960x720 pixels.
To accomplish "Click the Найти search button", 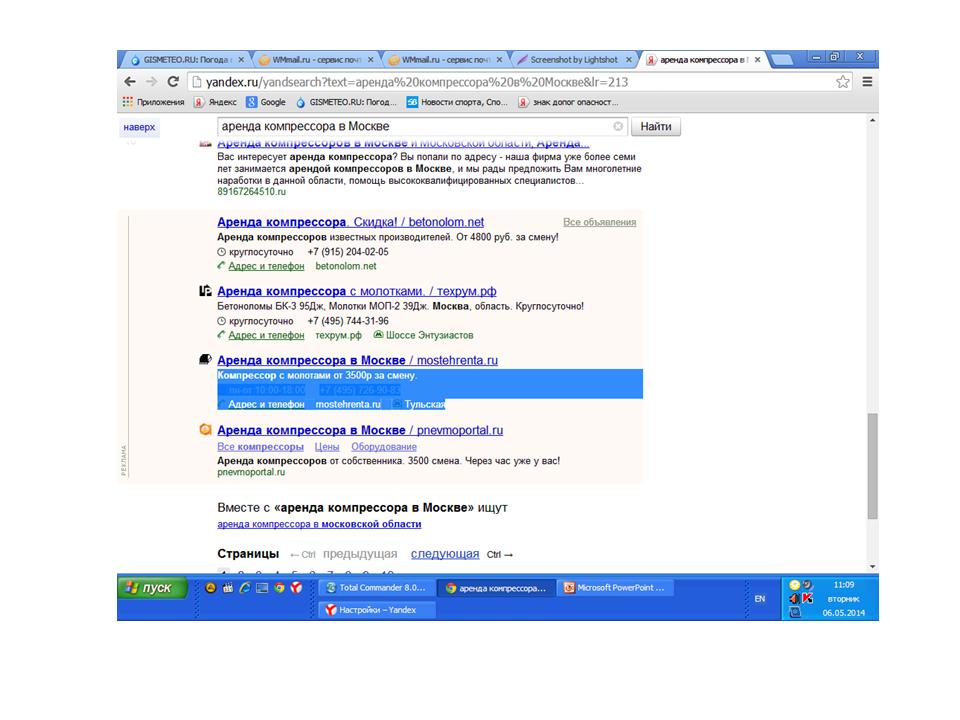I will pos(656,127).
